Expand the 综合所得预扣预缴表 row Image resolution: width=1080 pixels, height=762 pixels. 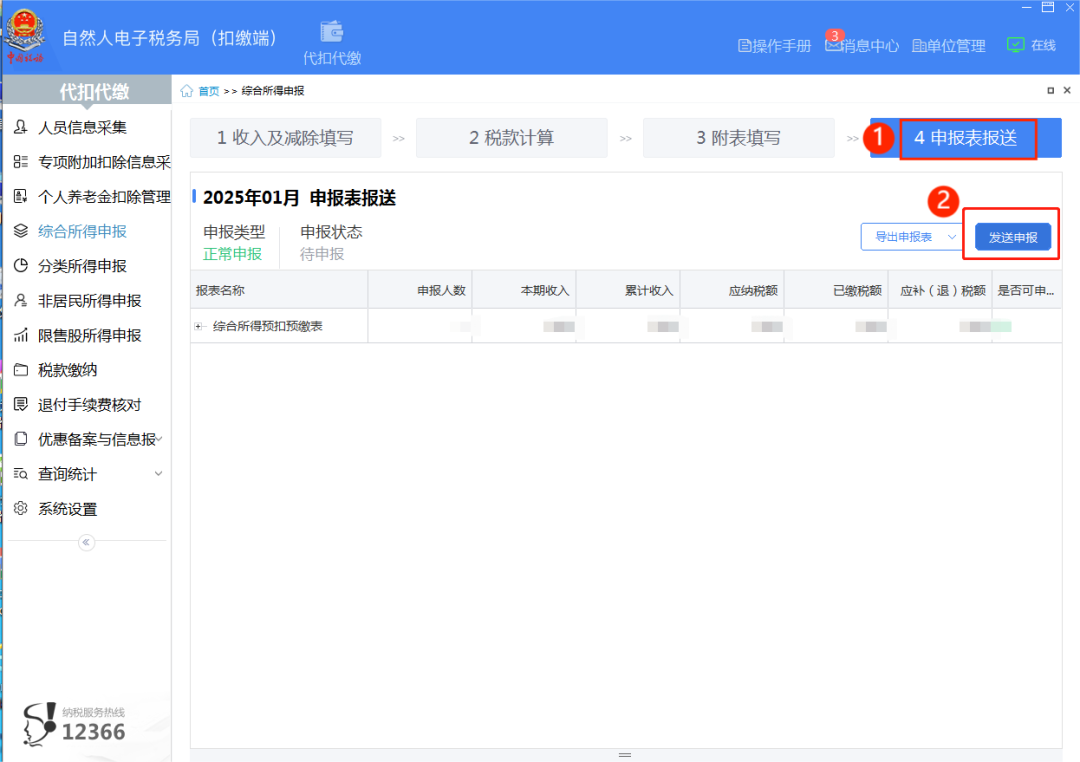(198, 327)
